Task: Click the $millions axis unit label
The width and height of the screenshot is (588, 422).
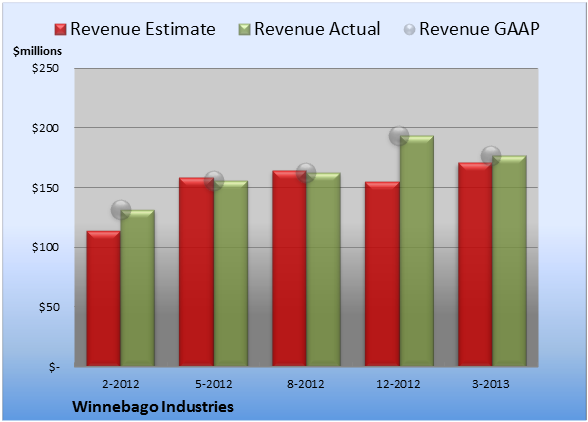Action: tap(37, 51)
